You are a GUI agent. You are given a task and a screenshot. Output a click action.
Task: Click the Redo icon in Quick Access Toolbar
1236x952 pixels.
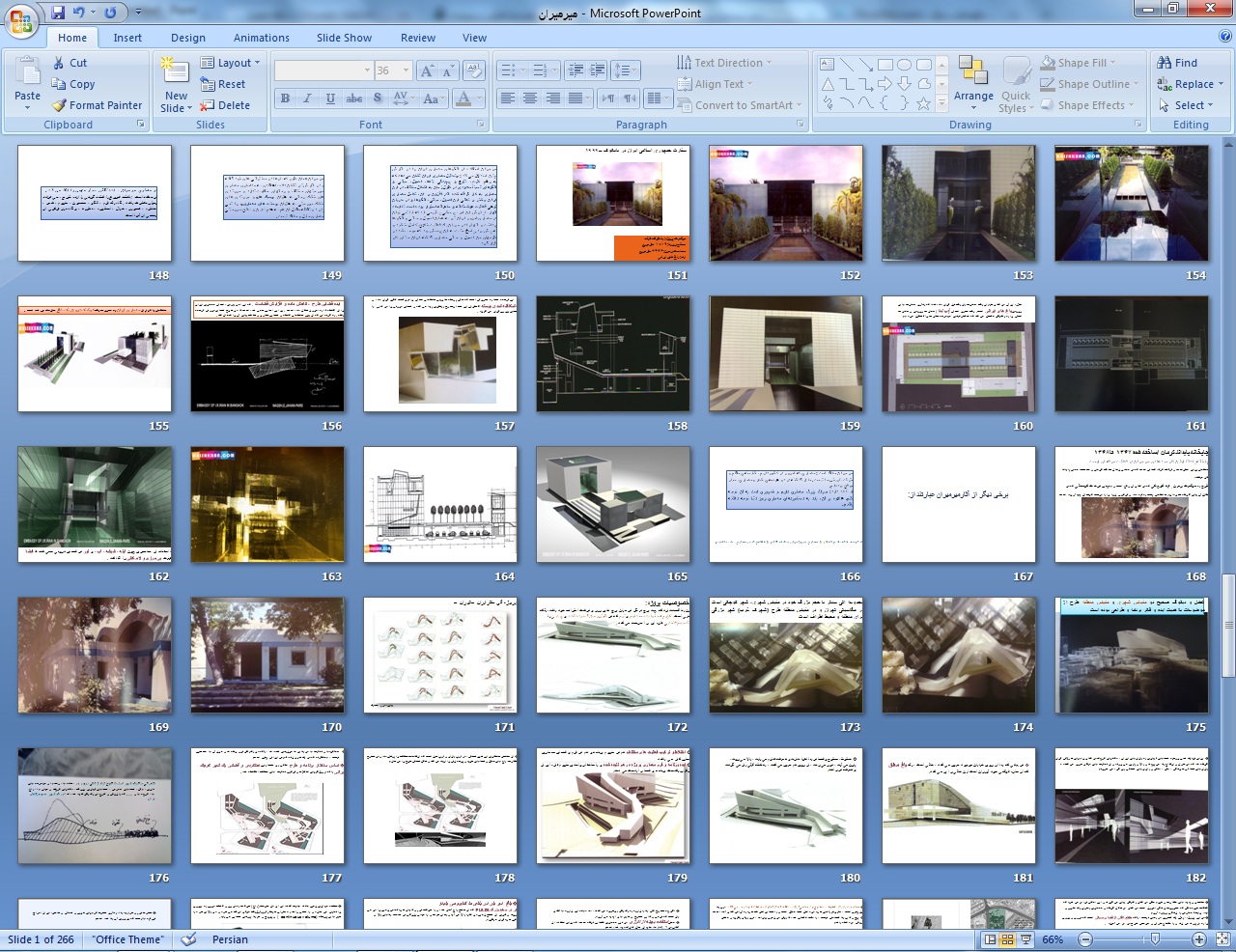110,13
